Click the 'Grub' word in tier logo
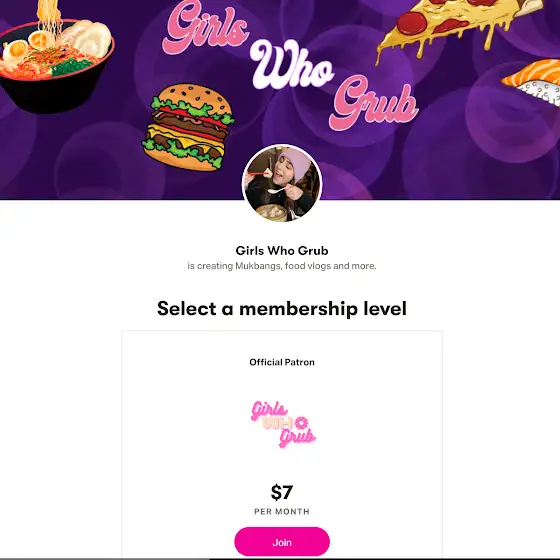This screenshot has height=560, width=560. pos(297,438)
